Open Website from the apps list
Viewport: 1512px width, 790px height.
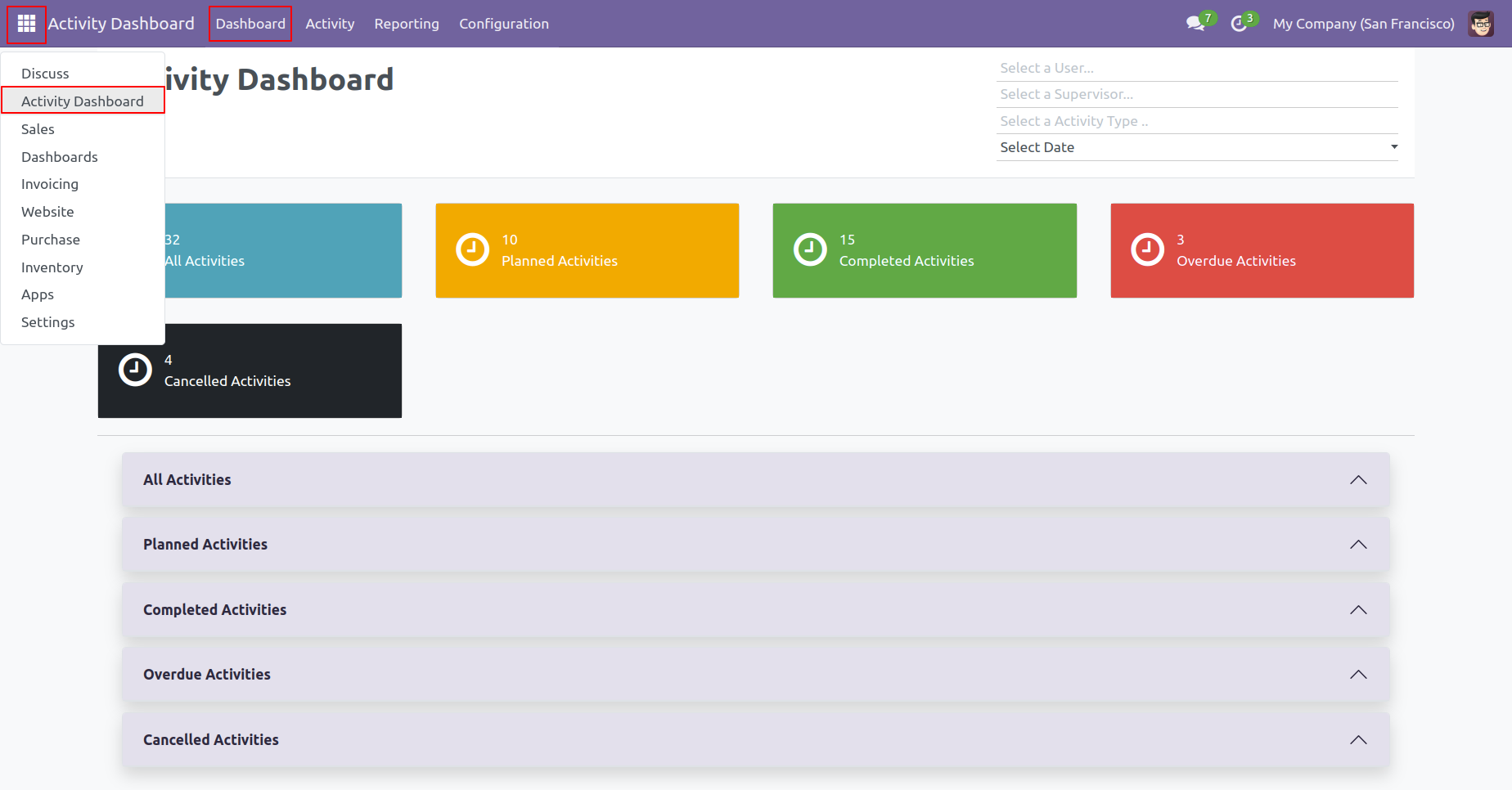coord(83,212)
